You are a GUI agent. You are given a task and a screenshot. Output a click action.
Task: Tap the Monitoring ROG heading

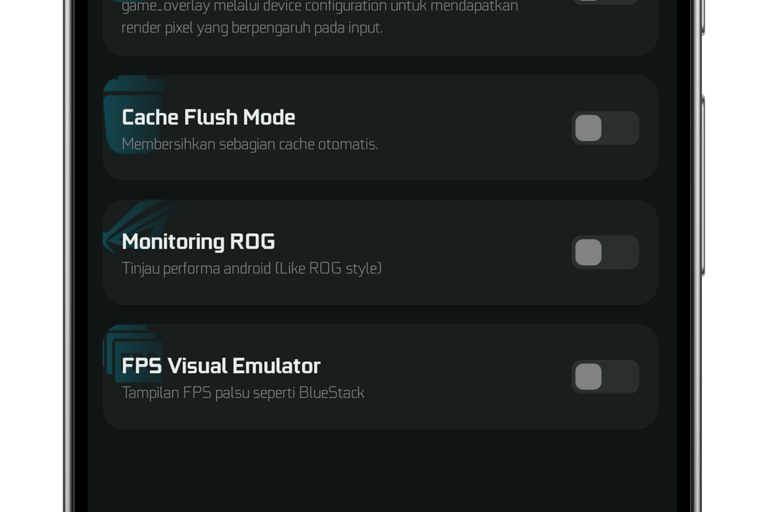[x=198, y=241]
